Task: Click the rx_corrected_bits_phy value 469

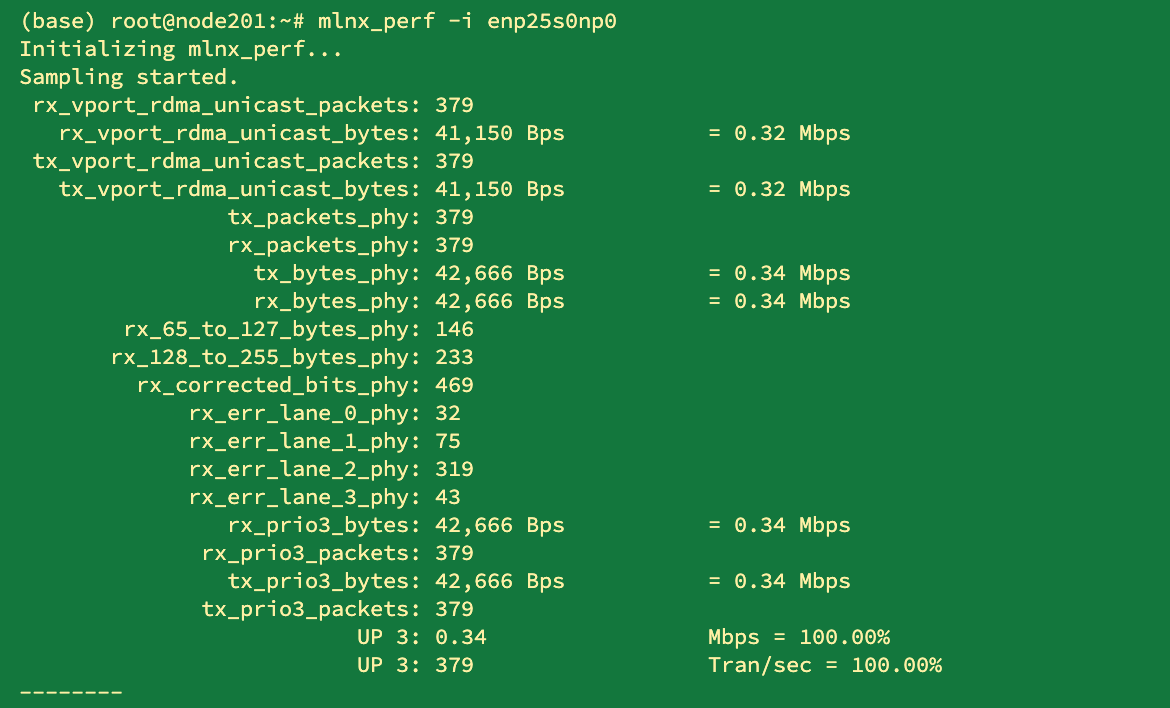Action: [x=454, y=385]
